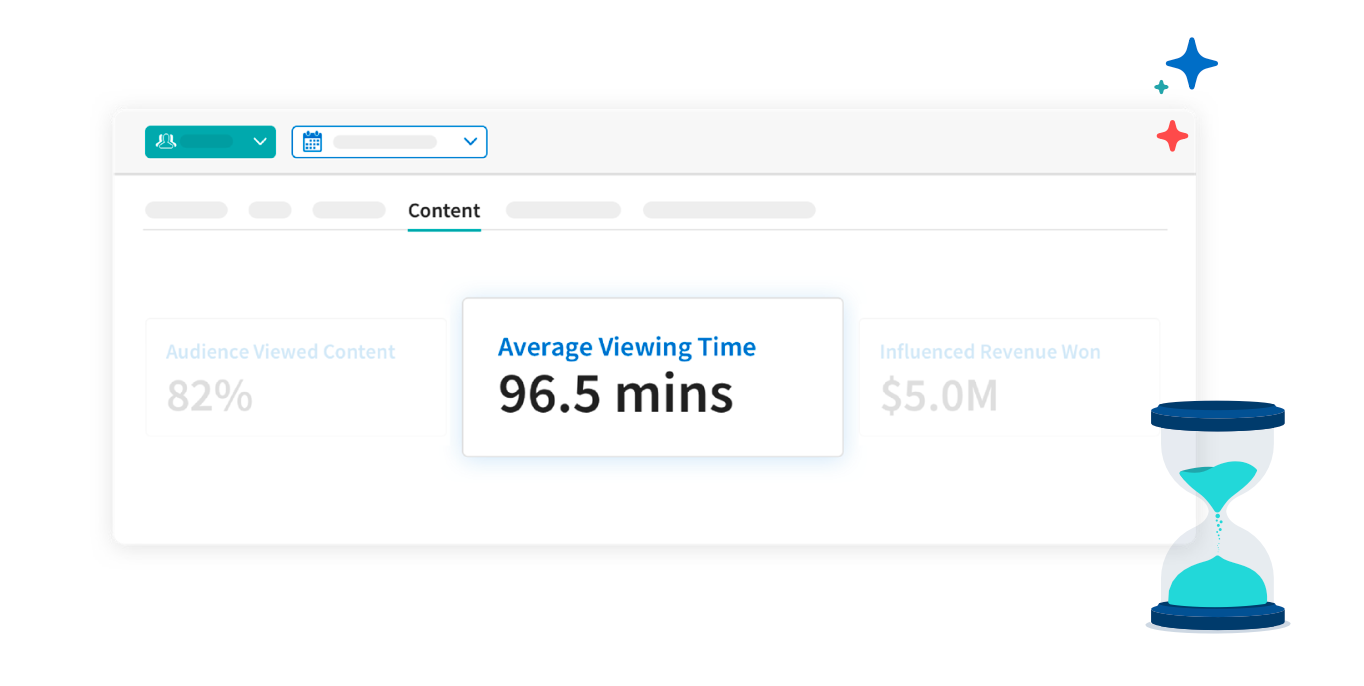Click the large blue sparkle star

tap(1192, 64)
